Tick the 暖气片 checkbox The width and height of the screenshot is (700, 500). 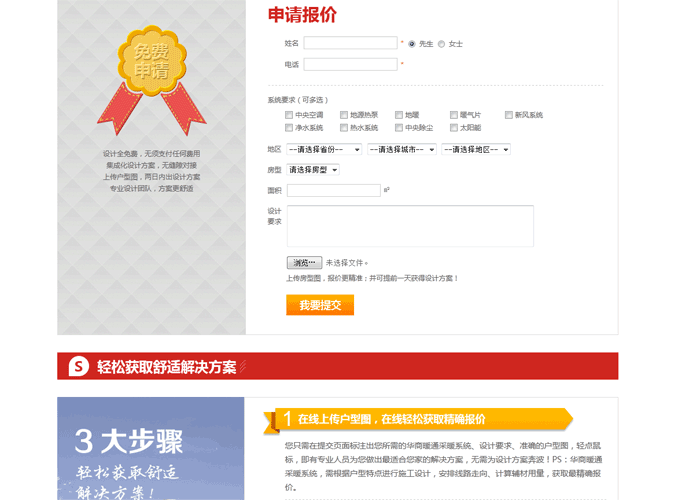click(x=454, y=115)
